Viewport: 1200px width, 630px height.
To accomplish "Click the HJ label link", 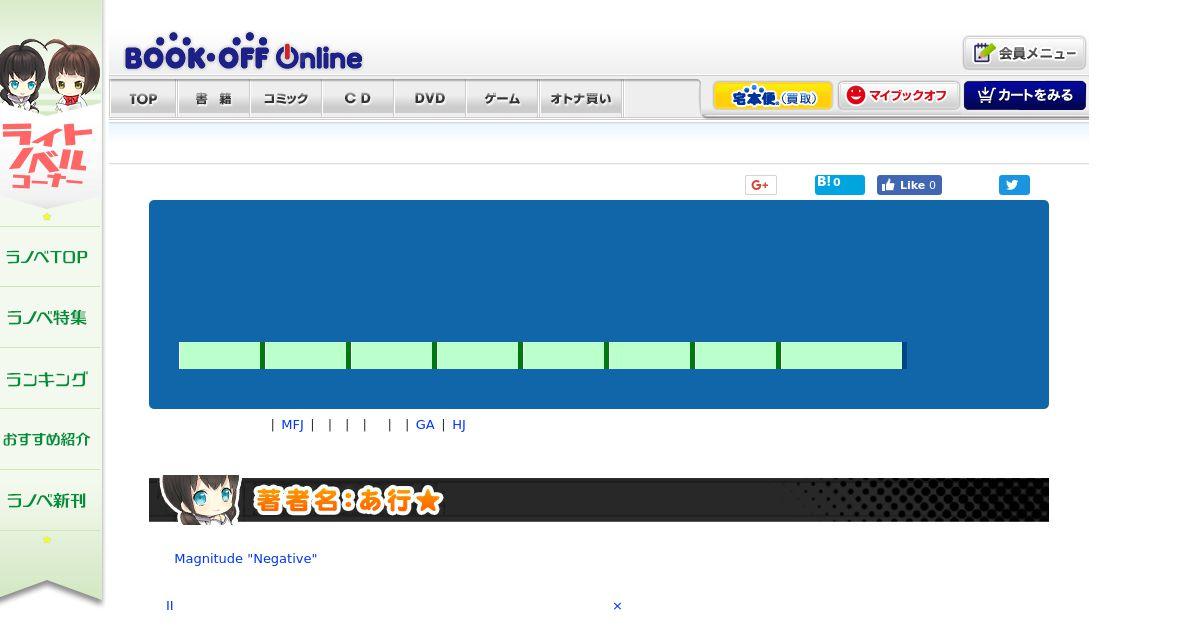I will pyautogui.click(x=459, y=425).
